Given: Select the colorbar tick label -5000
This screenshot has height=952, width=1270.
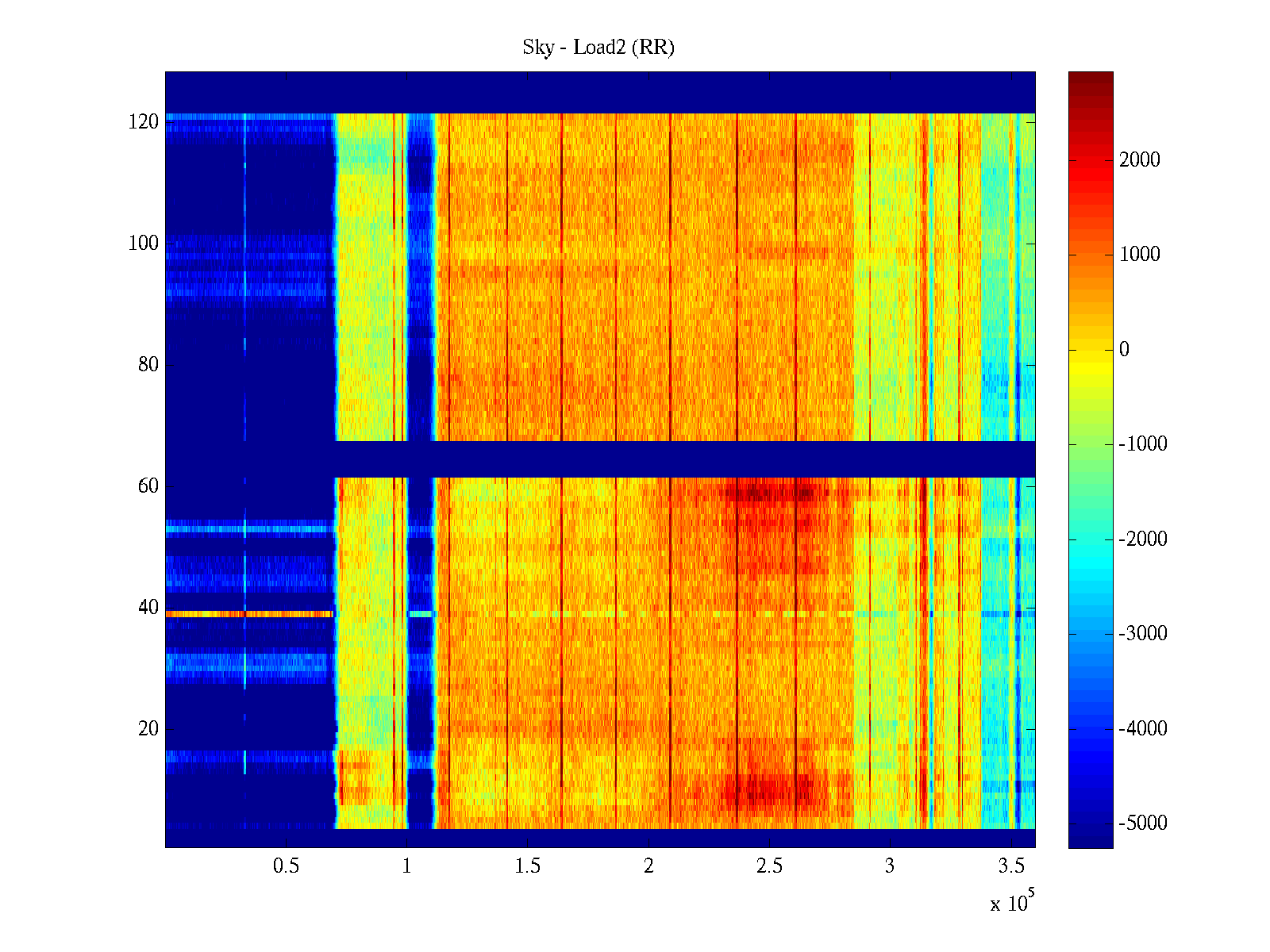Looking at the screenshot, I should (x=1142, y=823).
